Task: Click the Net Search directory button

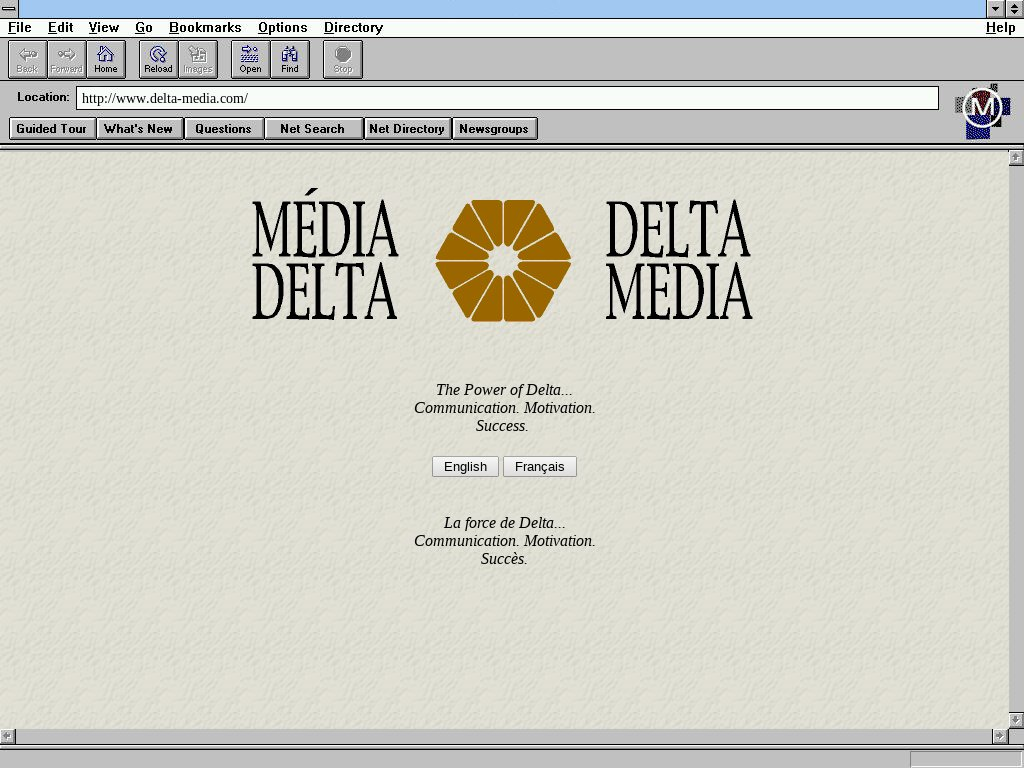Action: 312,129
